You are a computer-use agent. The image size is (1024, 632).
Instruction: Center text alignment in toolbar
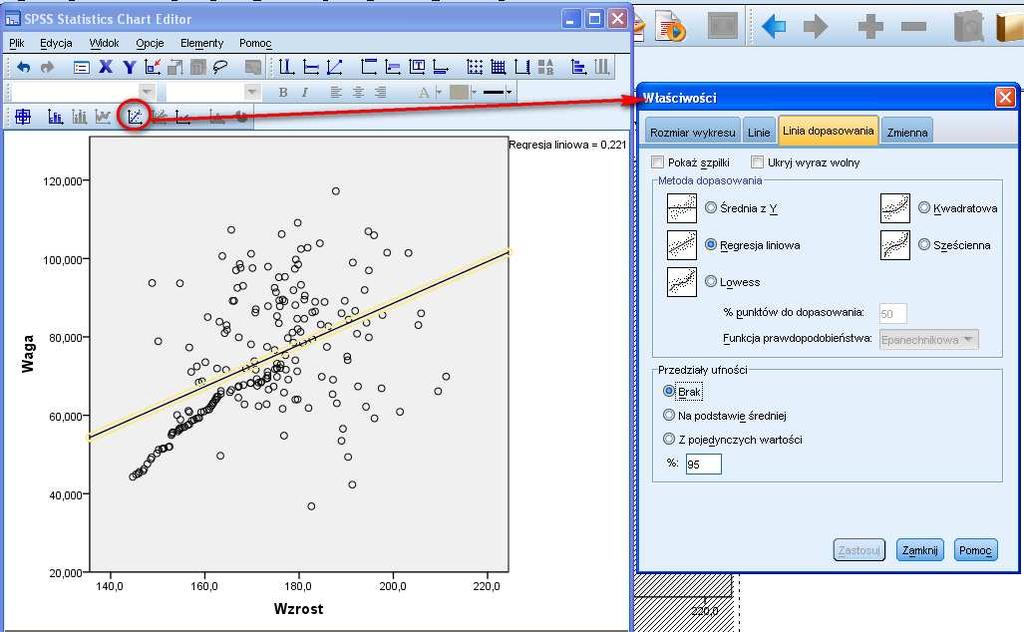pos(358,93)
